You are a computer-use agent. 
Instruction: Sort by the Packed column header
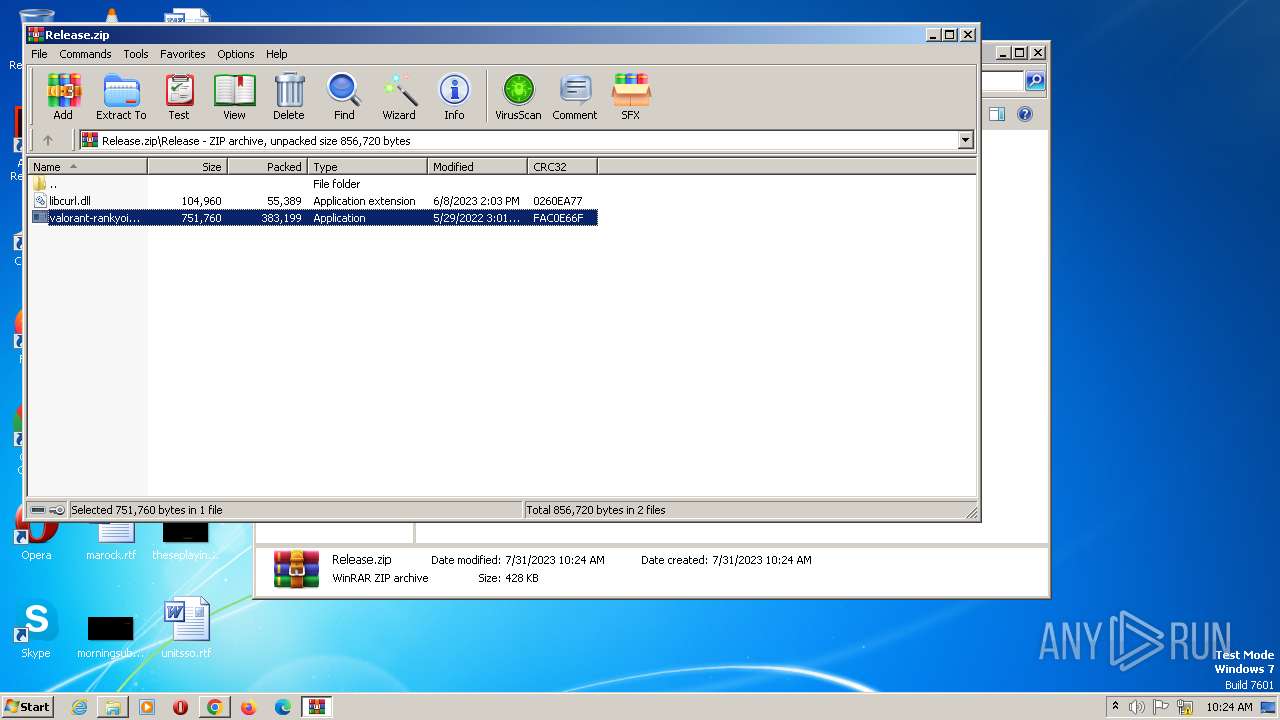(x=268, y=167)
